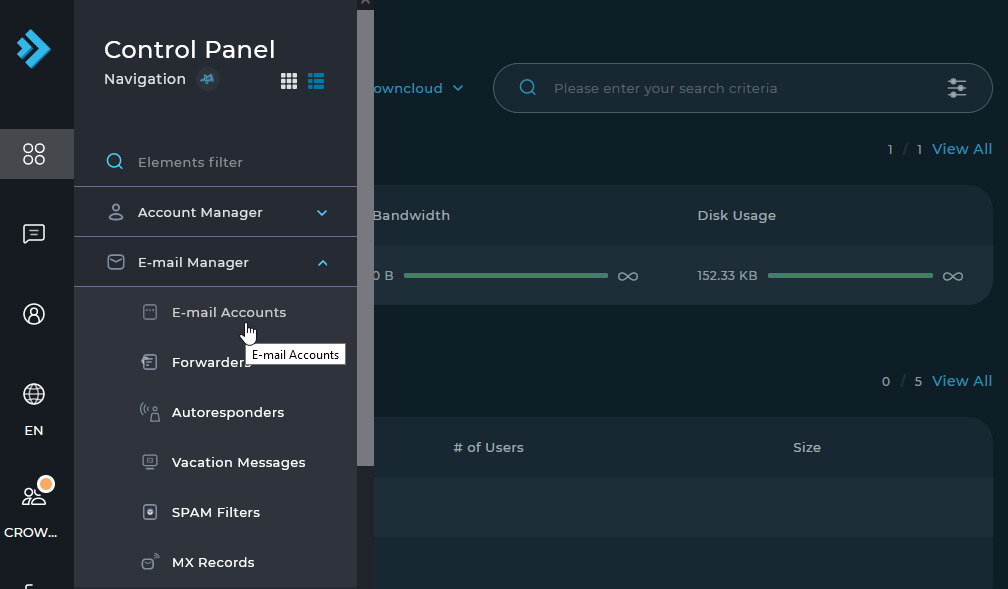Click View All link next to 0 / 5
This screenshot has height=589, width=1008.
pos(961,381)
